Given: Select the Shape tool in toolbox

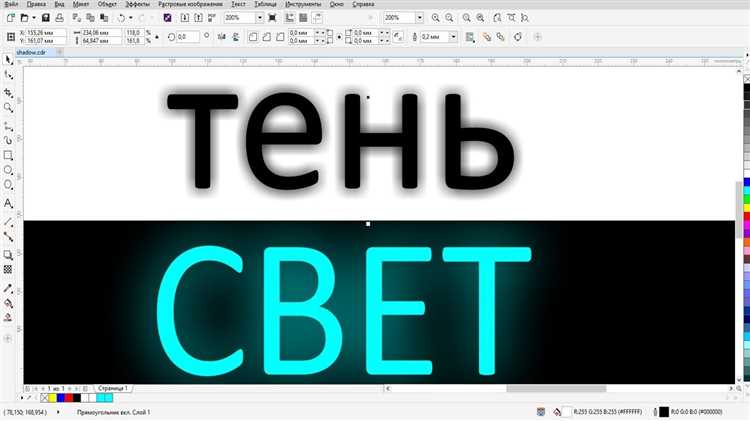Looking at the screenshot, I should click(x=8, y=76).
